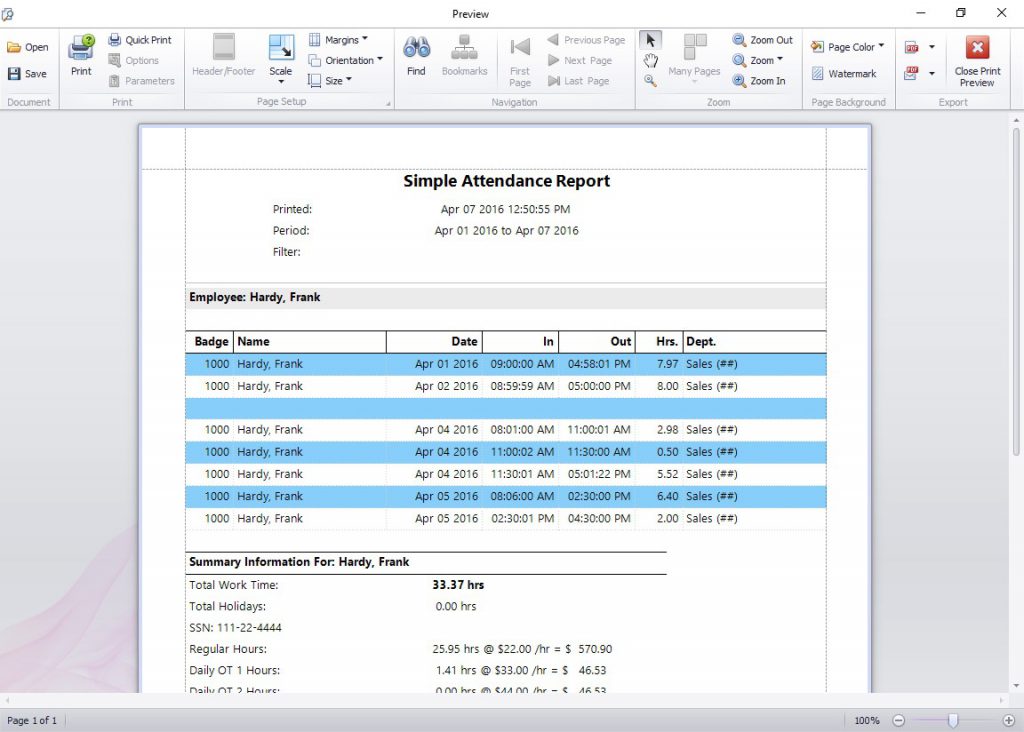
Task: Select the Quick Print icon
Action: [x=140, y=39]
